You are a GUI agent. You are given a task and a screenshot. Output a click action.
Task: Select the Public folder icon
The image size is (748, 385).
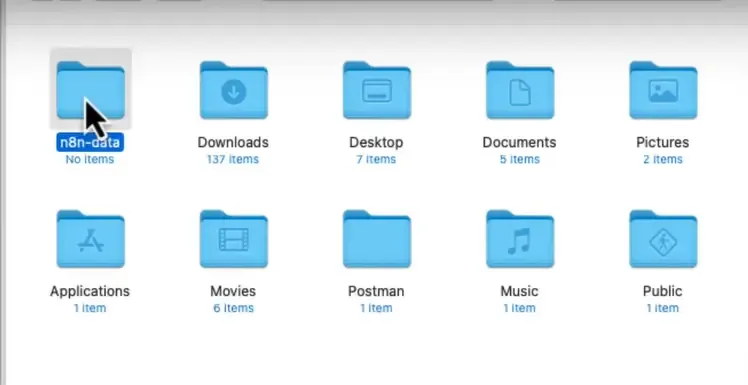(663, 239)
